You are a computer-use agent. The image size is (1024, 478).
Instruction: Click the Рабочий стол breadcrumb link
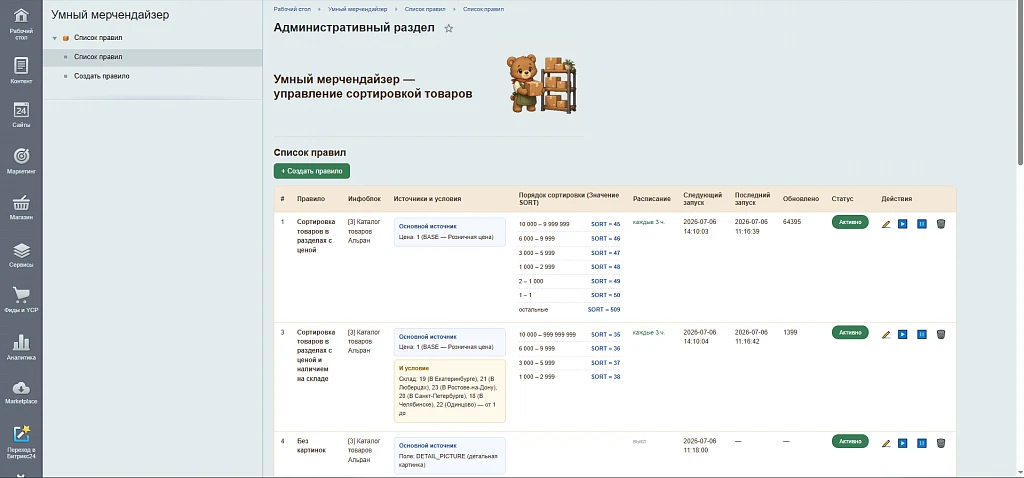click(x=293, y=9)
